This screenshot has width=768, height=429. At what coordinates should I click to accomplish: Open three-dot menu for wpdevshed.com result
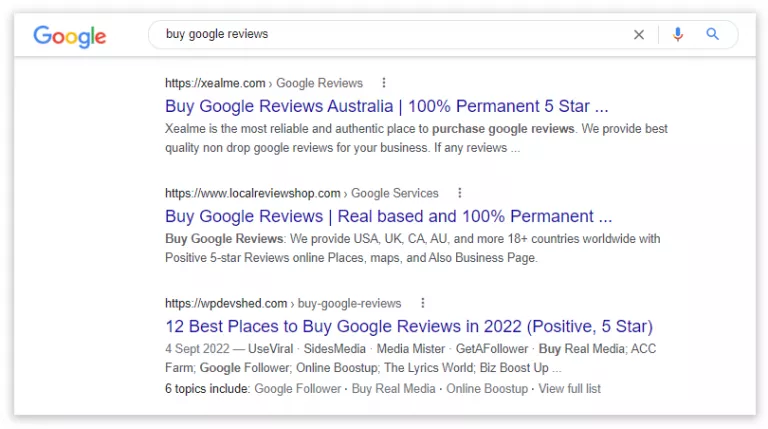click(423, 303)
